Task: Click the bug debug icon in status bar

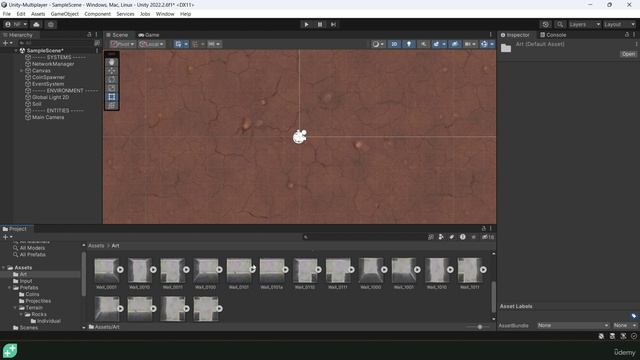Action: (601, 336)
